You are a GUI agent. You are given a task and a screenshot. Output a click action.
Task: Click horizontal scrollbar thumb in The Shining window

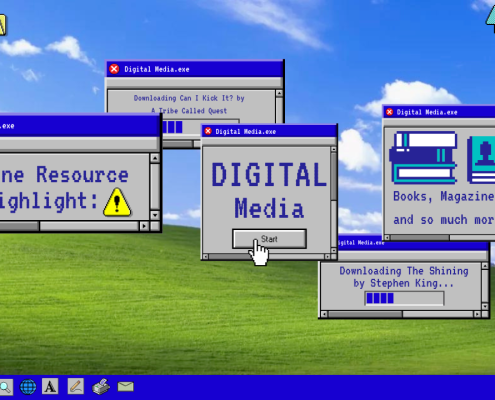pos(366,314)
